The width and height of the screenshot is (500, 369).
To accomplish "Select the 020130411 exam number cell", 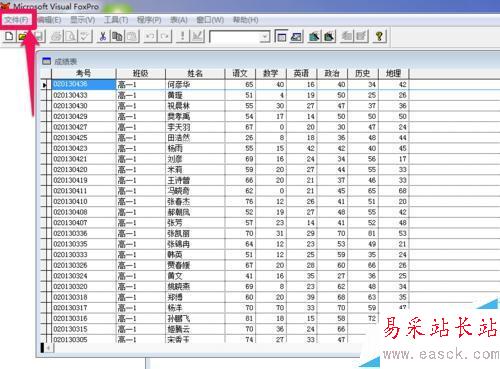I will [x=84, y=191].
